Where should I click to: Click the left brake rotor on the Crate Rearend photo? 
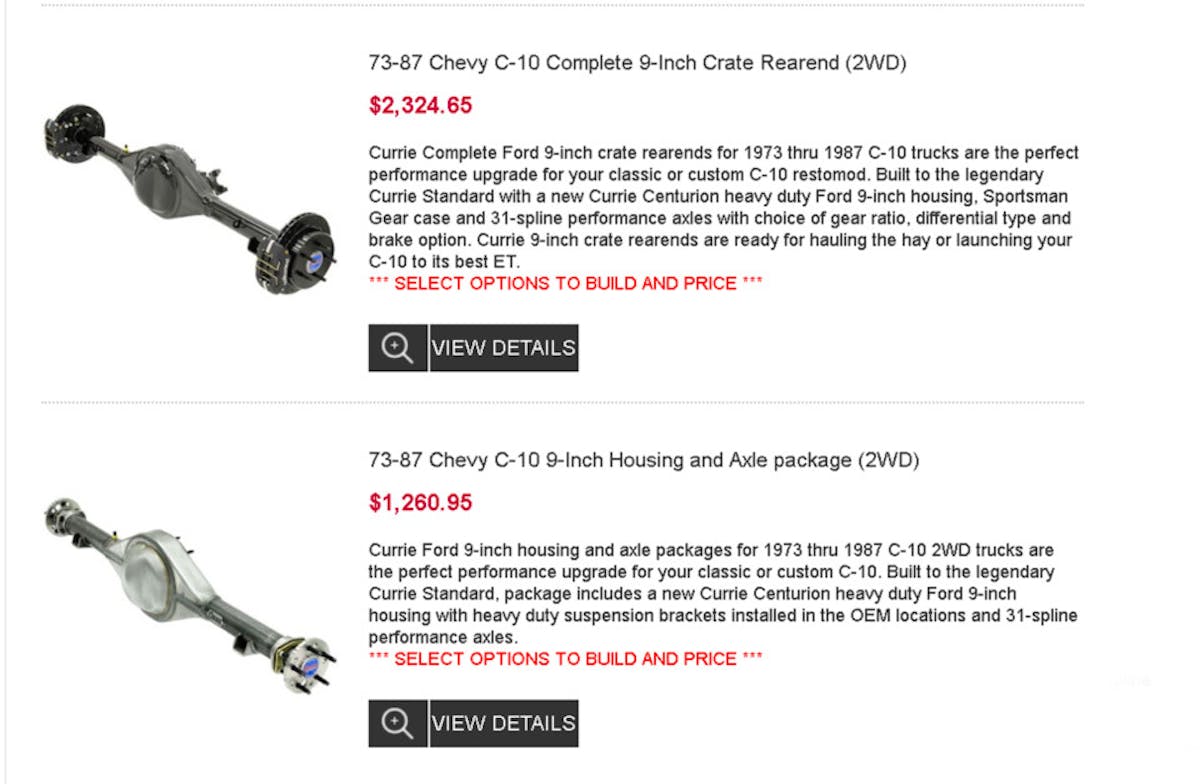72,128
